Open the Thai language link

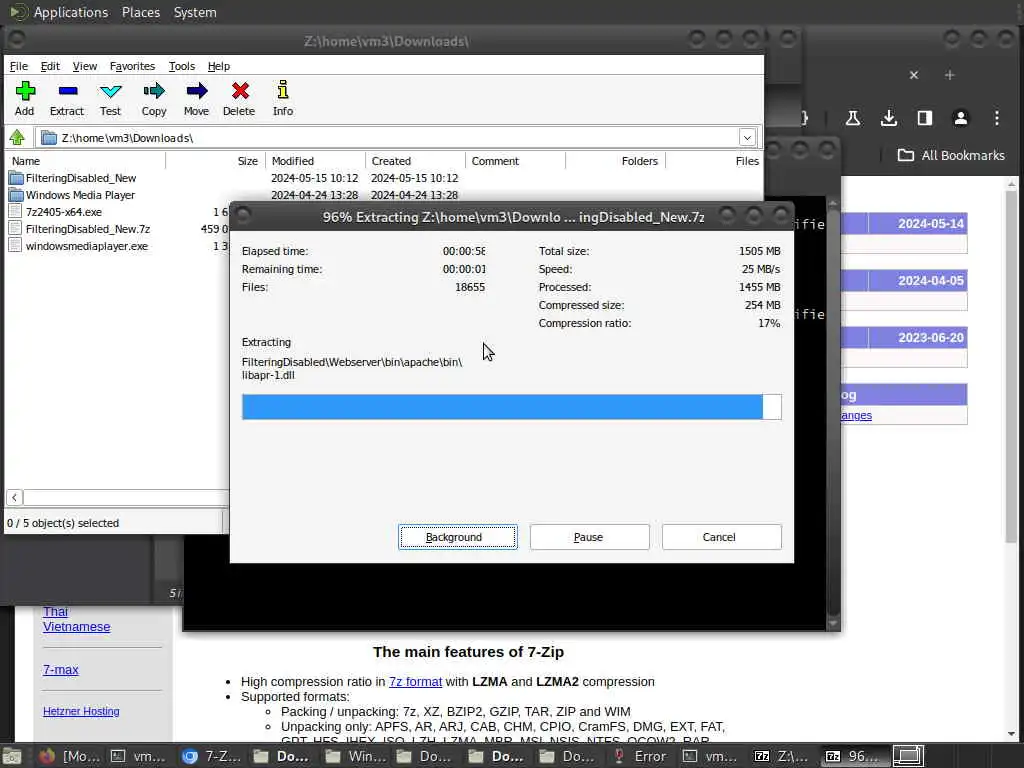[56, 612]
